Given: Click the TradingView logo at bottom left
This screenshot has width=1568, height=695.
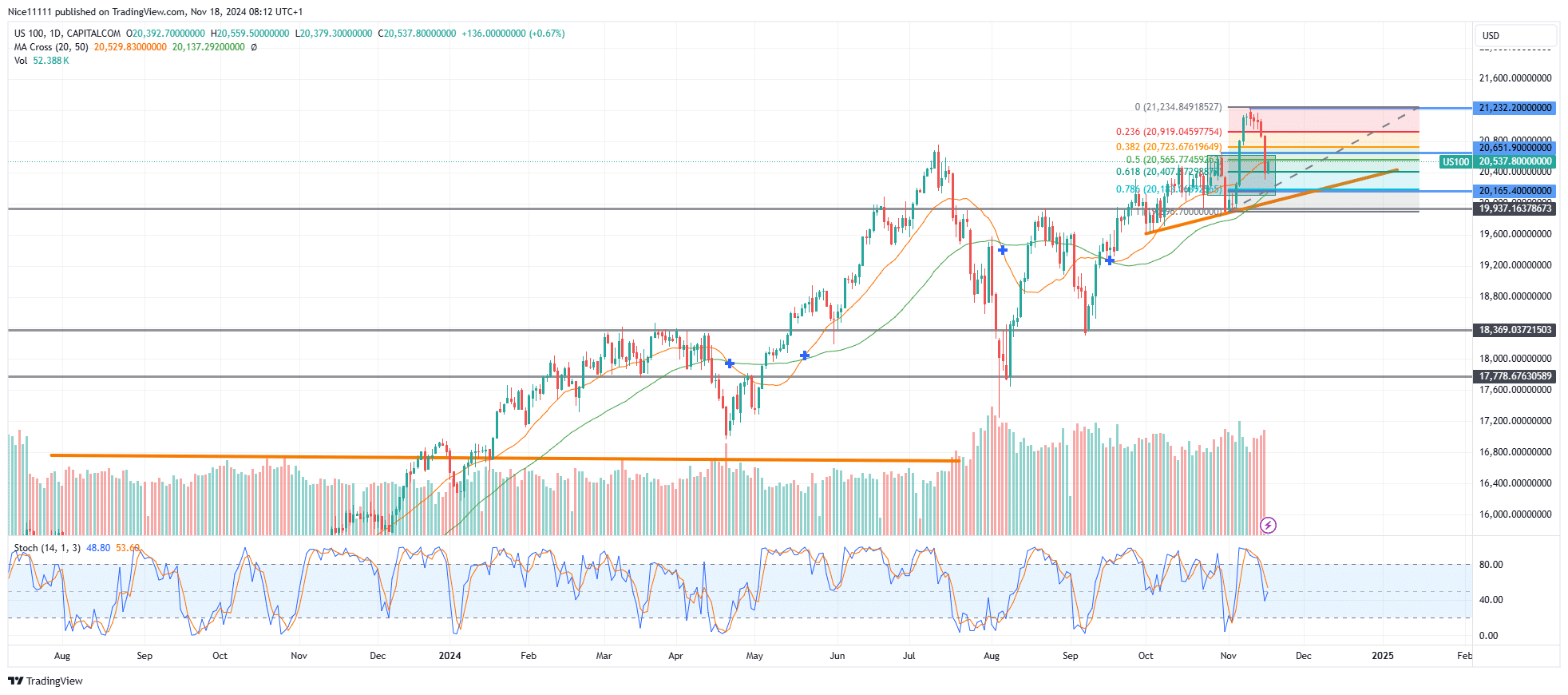Looking at the screenshot, I should pyautogui.click(x=46, y=681).
